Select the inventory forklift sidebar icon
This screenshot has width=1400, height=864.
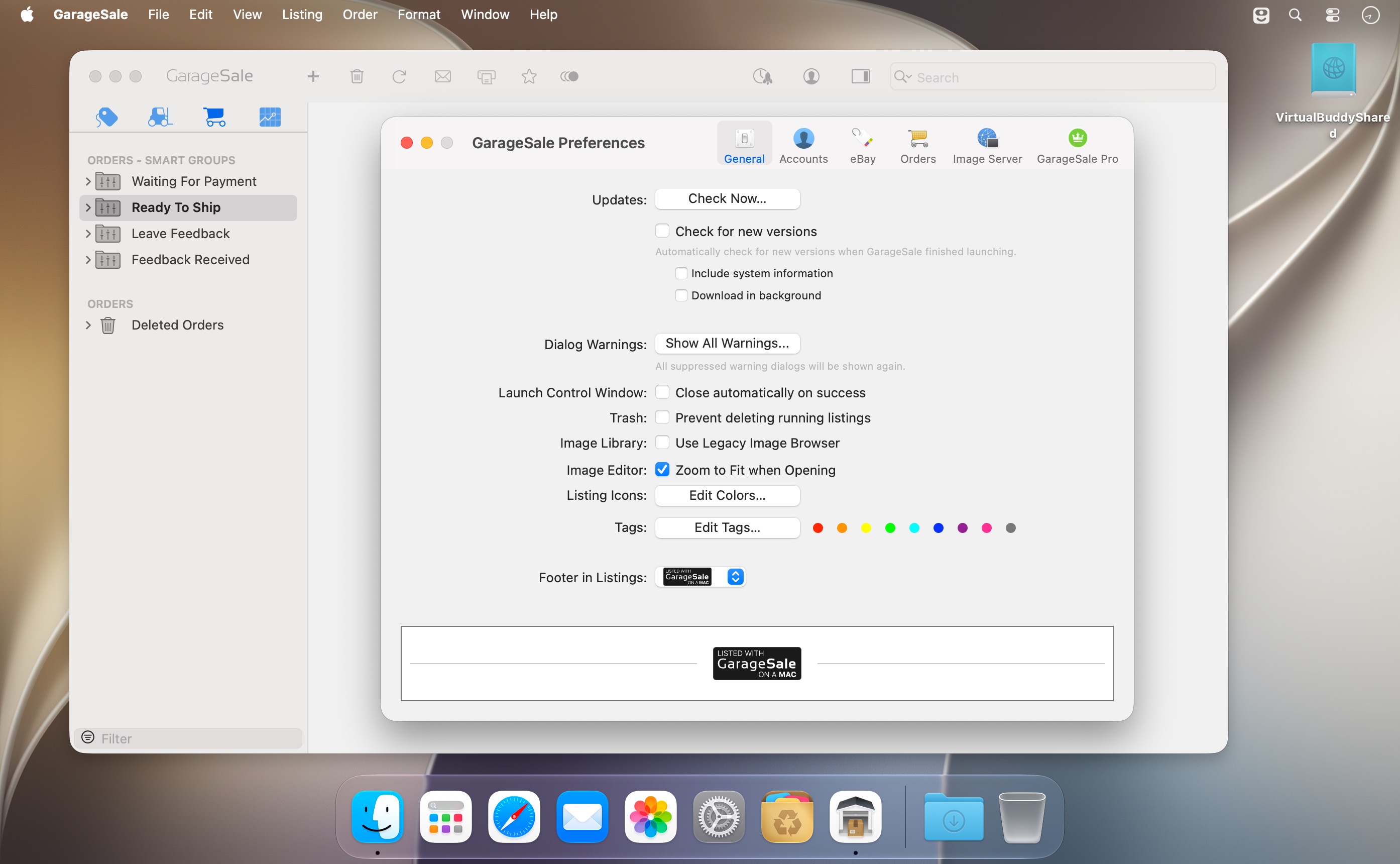[160, 117]
